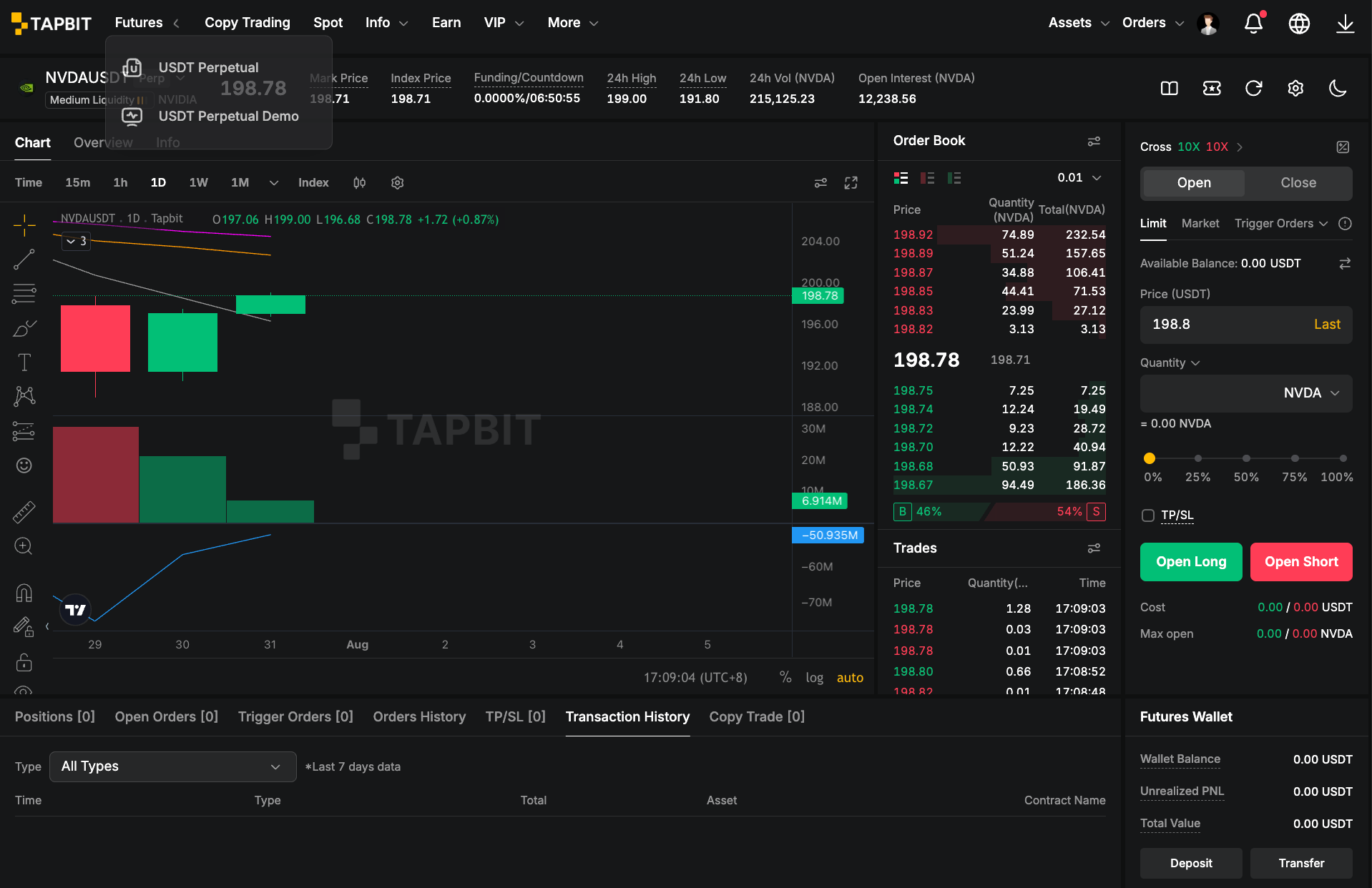Screen dimensions: 1372x888
Task: Select the text annotation tool
Action: 24,362
